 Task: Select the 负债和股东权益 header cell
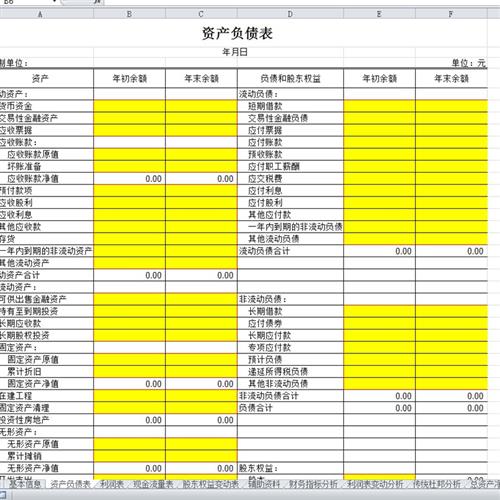click(290, 79)
